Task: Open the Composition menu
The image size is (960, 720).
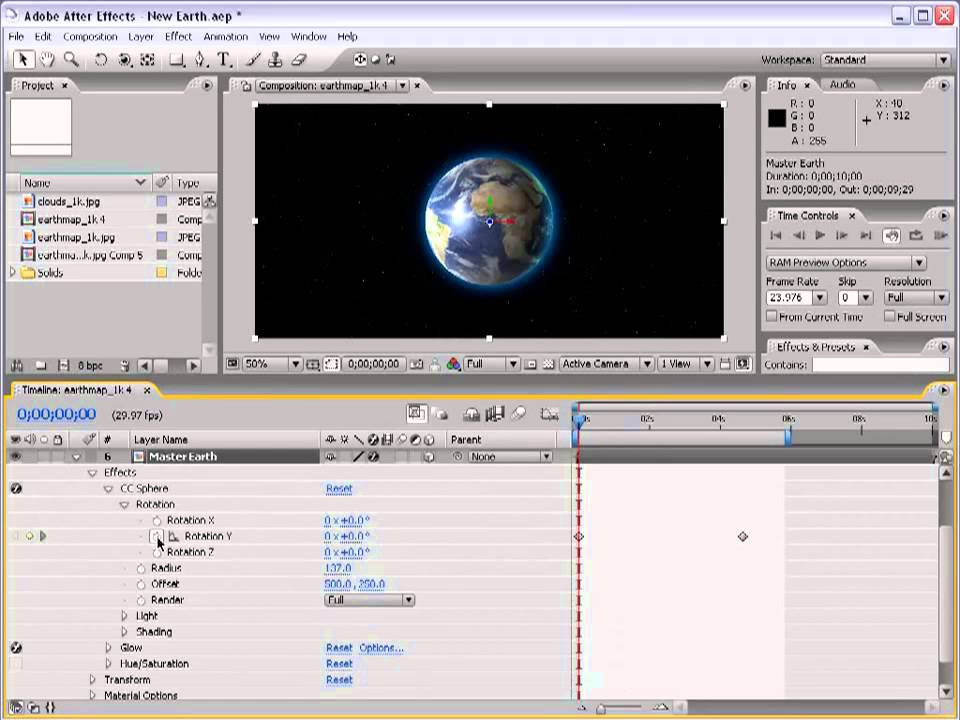Action: (90, 37)
